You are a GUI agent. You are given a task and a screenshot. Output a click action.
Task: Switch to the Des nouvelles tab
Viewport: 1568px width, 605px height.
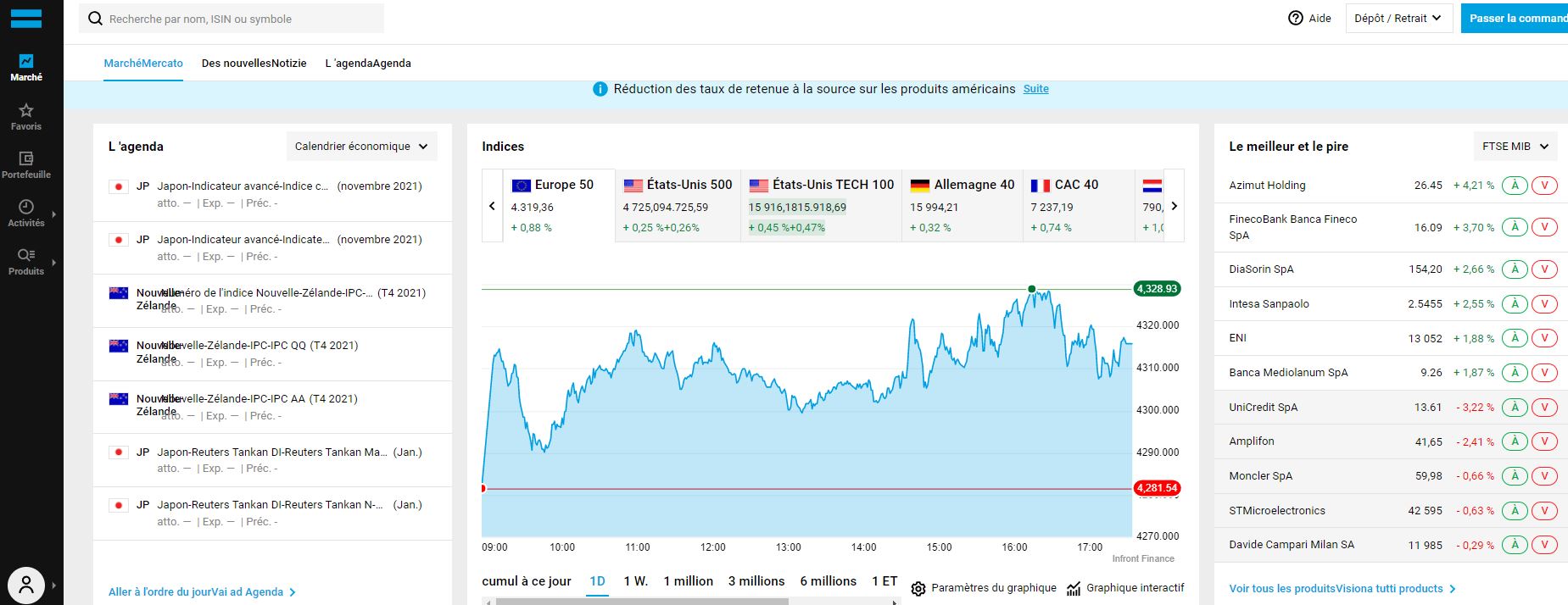pyautogui.click(x=254, y=64)
